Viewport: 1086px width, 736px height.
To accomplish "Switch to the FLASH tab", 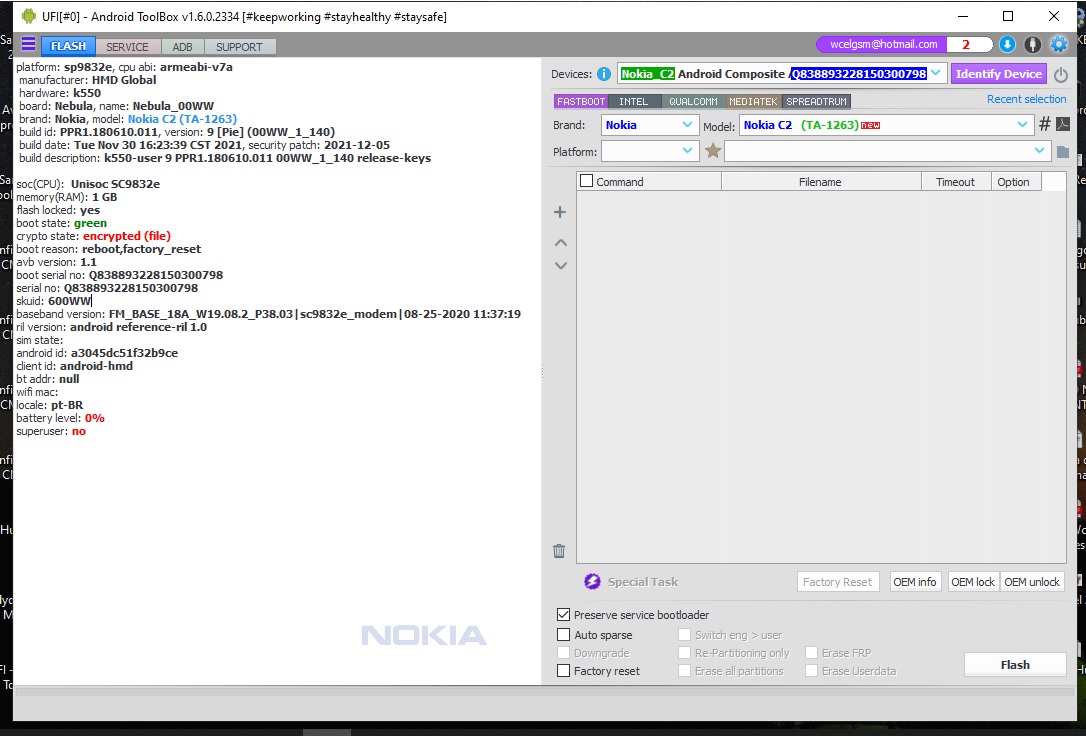I will pos(69,46).
